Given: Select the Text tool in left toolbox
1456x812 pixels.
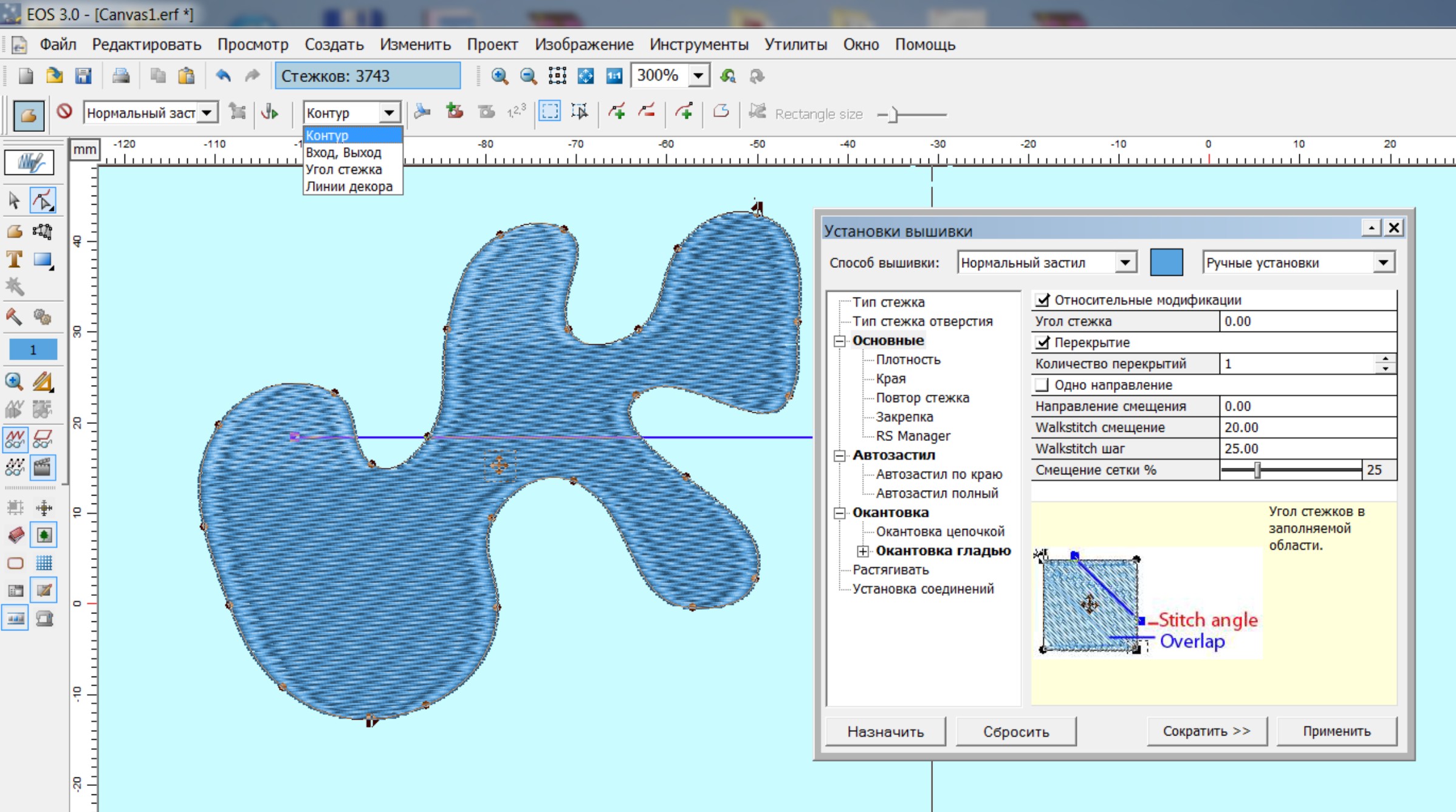Looking at the screenshot, I should pos(15,260).
